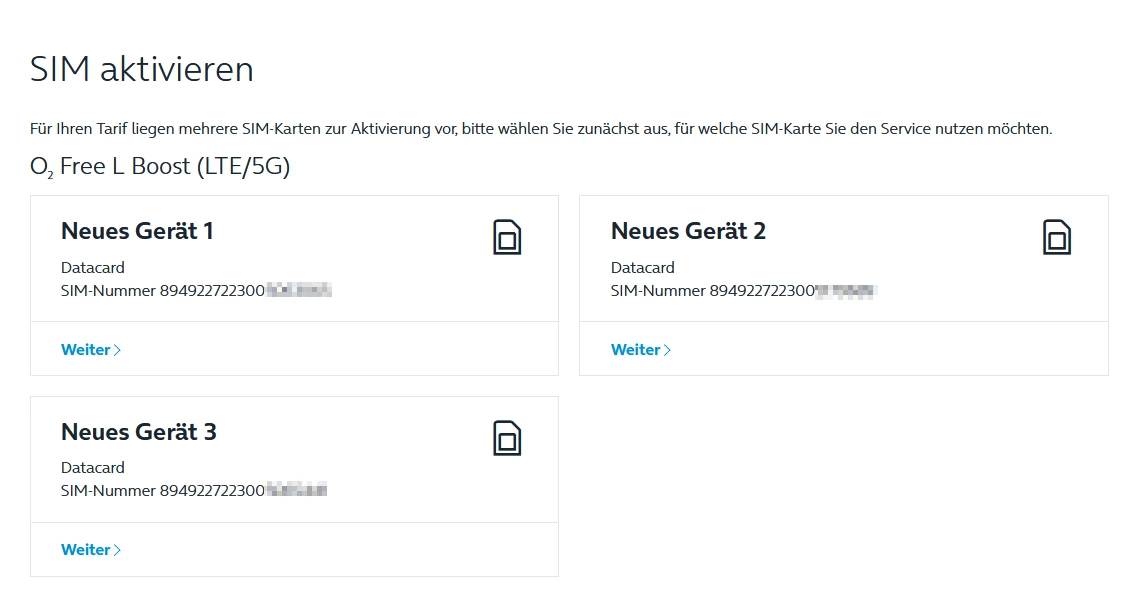
Task: Click the chevron arrow beside Weiter in Gerät 3 card
Action: click(x=118, y=550)
